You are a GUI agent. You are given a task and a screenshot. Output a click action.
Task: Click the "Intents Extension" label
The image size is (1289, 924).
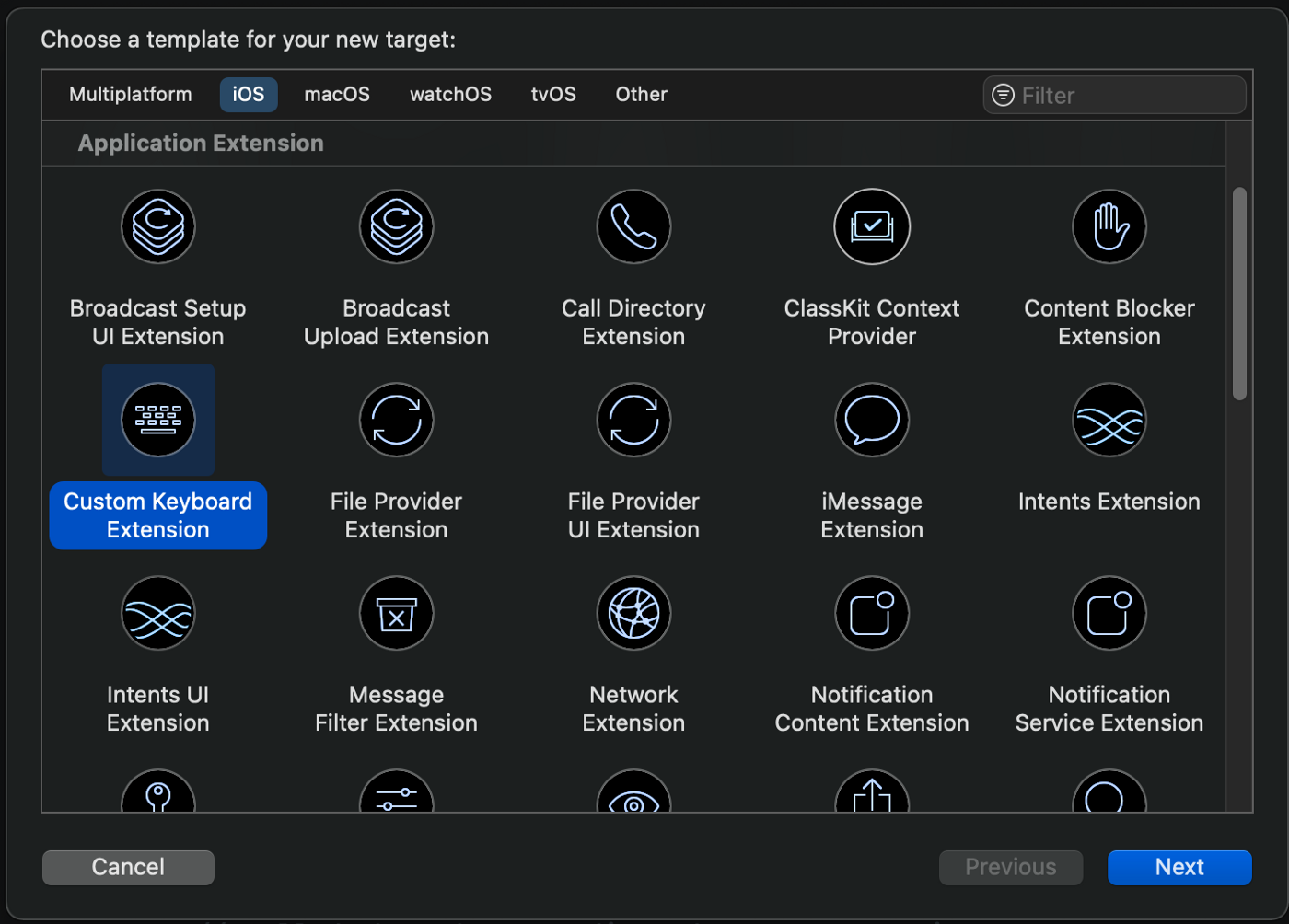point(1109,502)
